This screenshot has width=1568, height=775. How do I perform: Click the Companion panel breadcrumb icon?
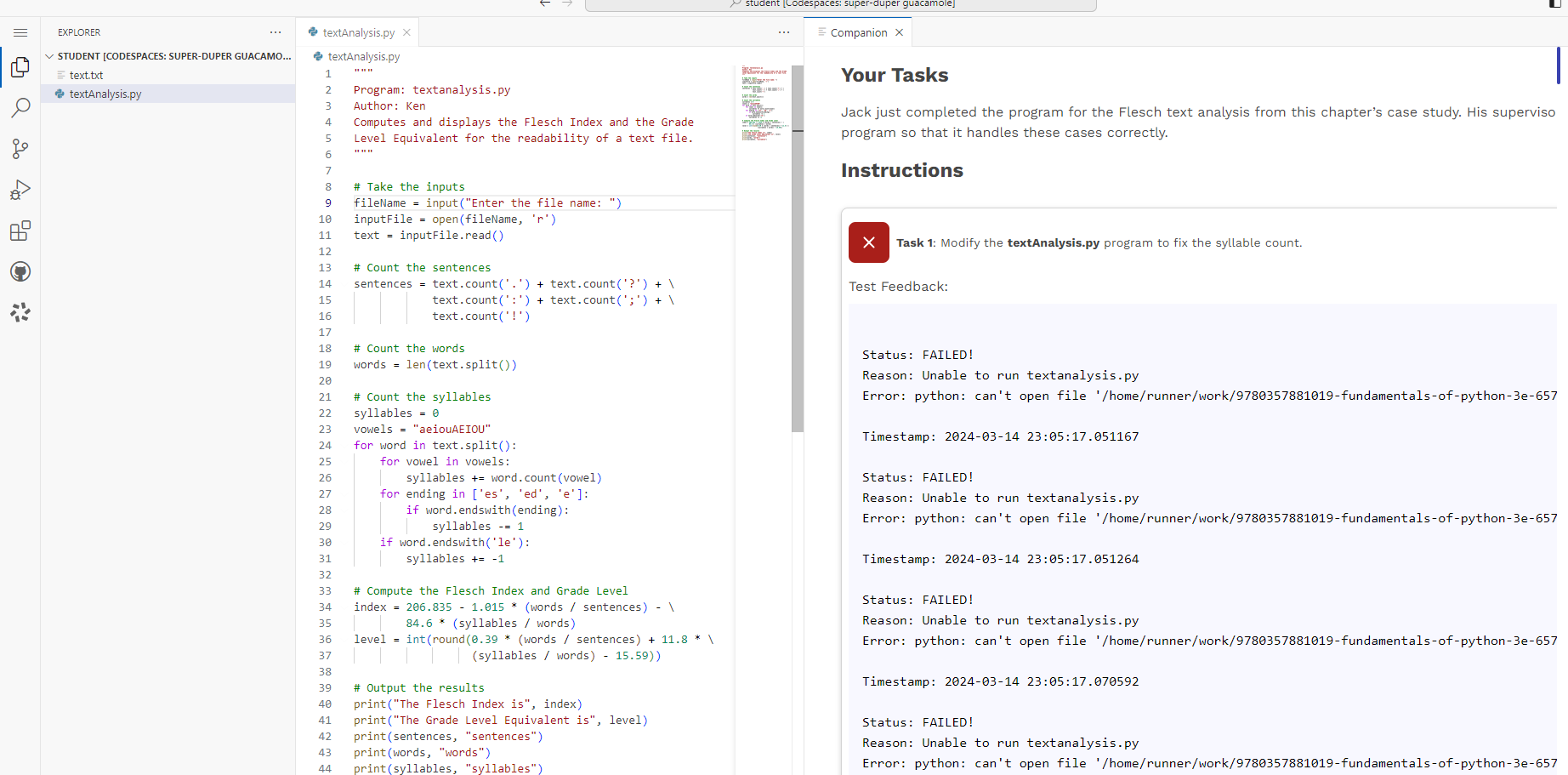(820, 32)
